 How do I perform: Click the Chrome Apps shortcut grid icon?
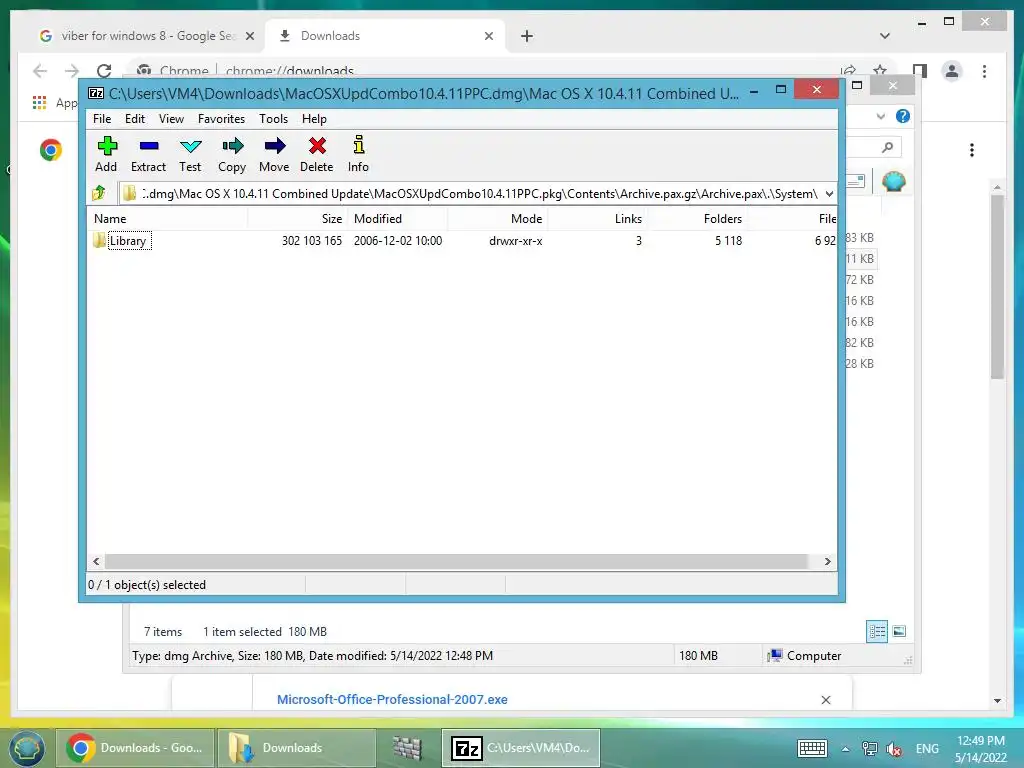tap(39, 103)
